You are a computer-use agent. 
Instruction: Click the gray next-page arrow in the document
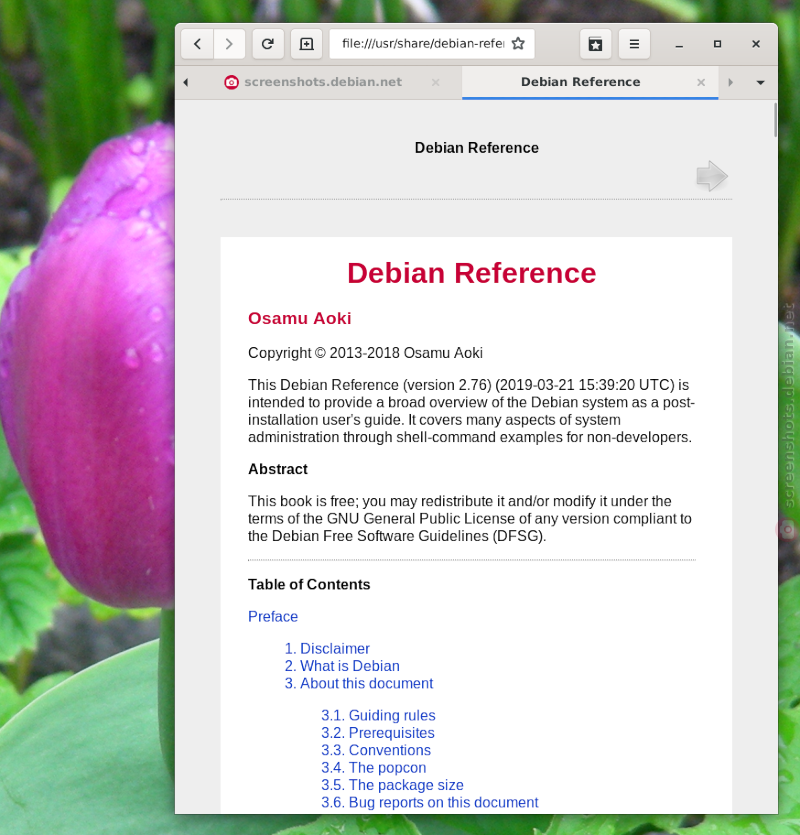pyautogui.click(x=712, y=176)
